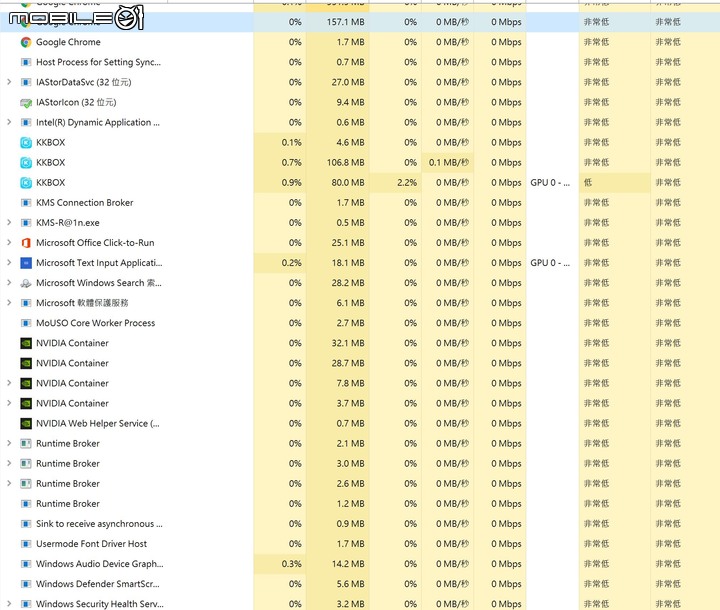This screenshot has height=610, width=720.
Task: Click the Runtime Broker icon in the 2.1 MB row
Action: tap(26, 443)
